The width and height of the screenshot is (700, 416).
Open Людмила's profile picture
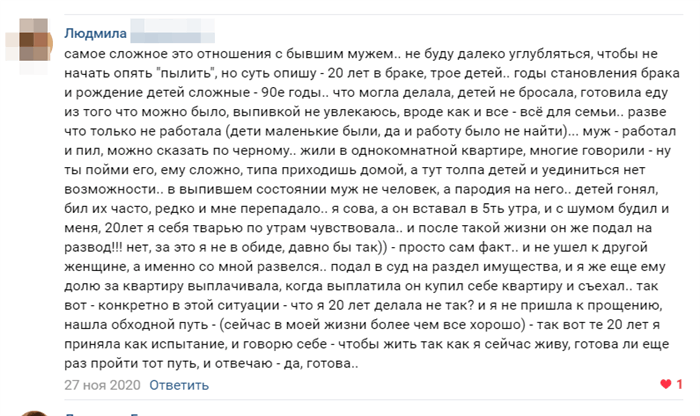pyautogui.click(x=29, y=43)
